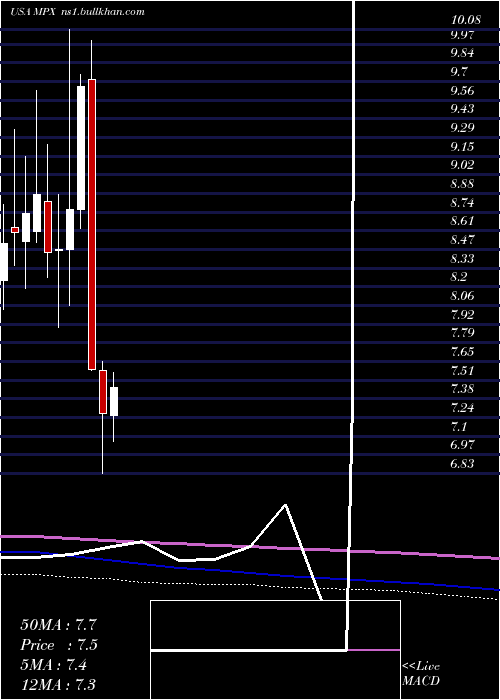Click the tall white candlestick reaching 9.56
This screenshot has width=500, height=700.
(x=81, y=148)
